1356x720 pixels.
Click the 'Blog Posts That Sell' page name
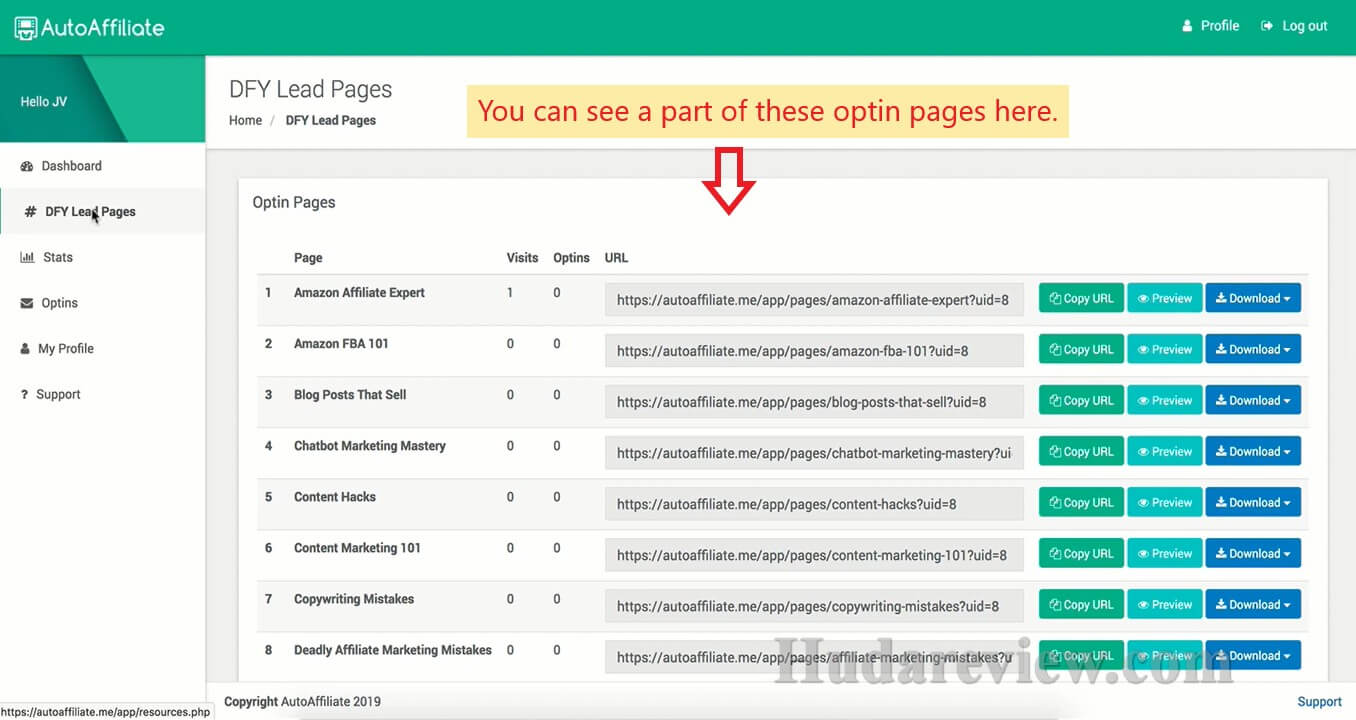(350, 395)
